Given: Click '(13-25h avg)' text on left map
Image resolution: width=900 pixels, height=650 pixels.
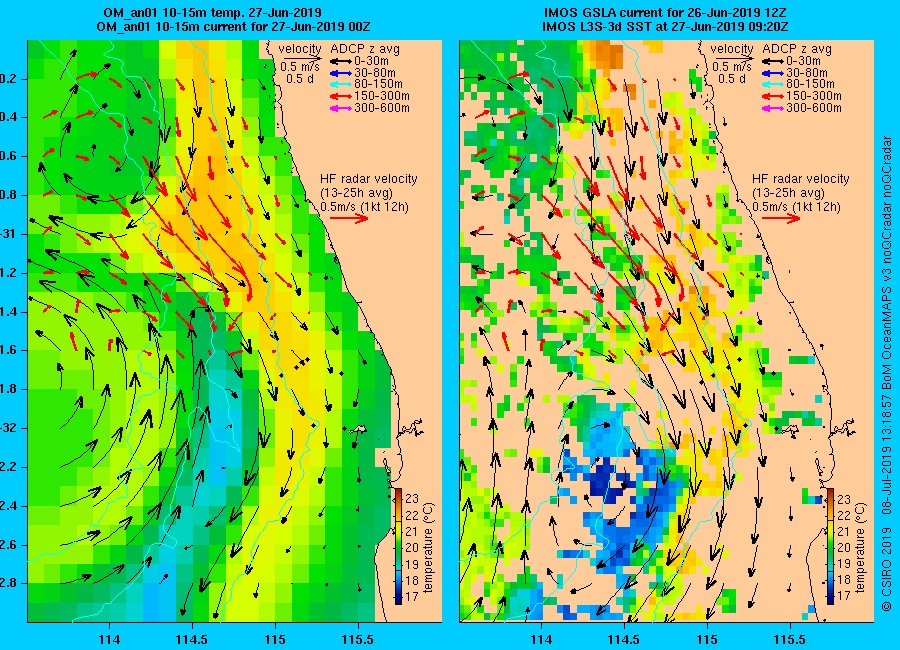Looking at the screenshot, I should [356, 193].
